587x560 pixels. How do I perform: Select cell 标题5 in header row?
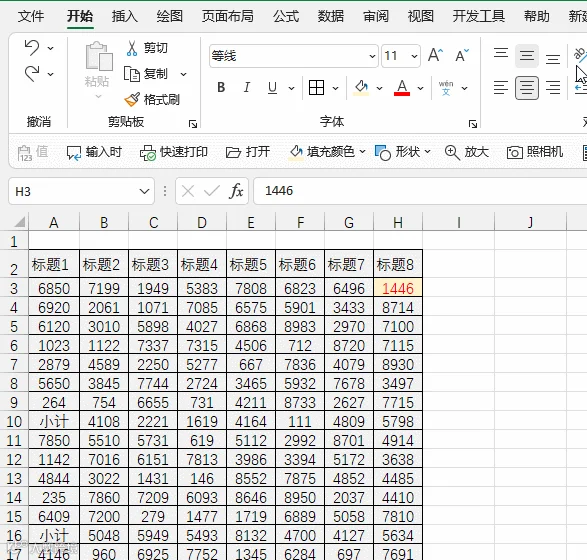coord(251,264)
